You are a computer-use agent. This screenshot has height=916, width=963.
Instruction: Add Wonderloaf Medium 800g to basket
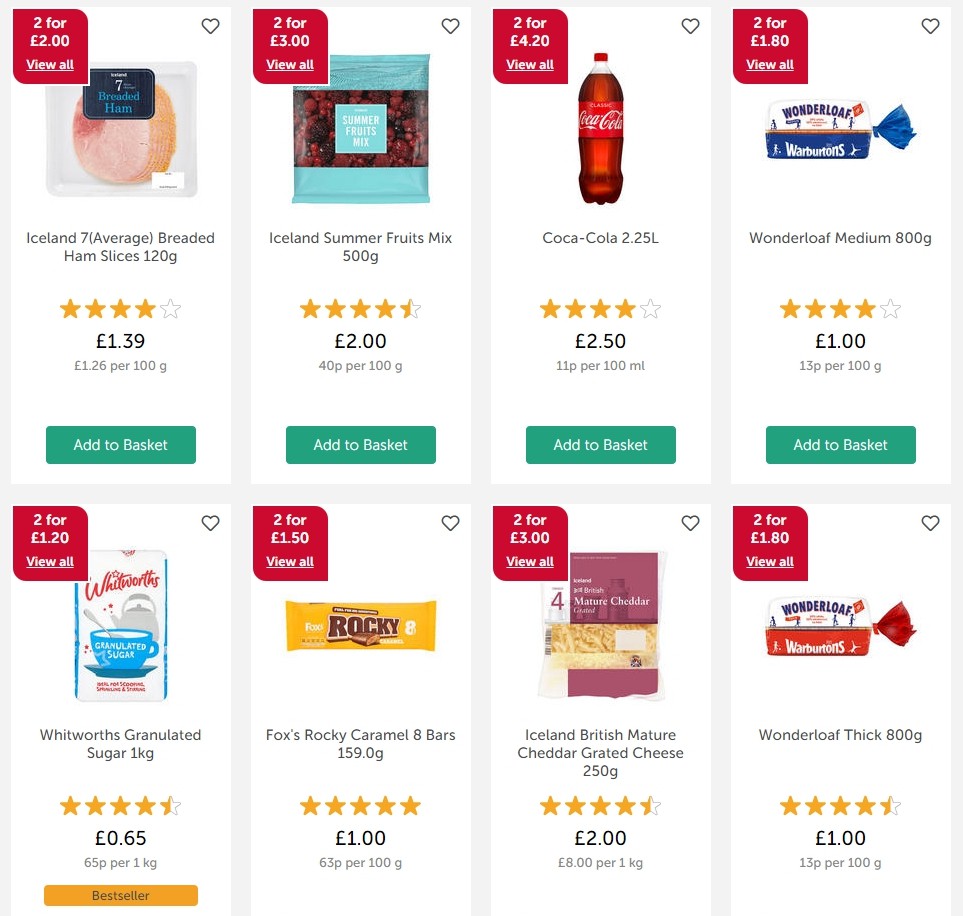click(840, 445)
